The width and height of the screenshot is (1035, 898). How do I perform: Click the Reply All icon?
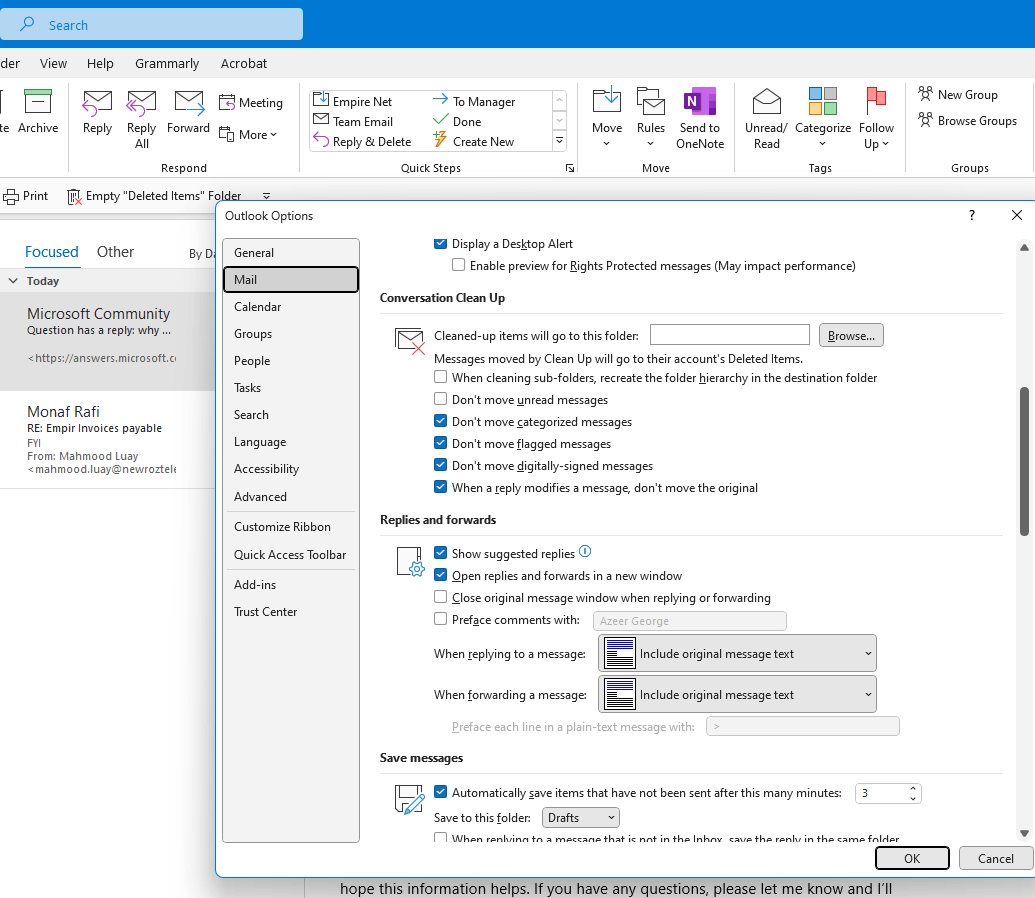[141, 102]
